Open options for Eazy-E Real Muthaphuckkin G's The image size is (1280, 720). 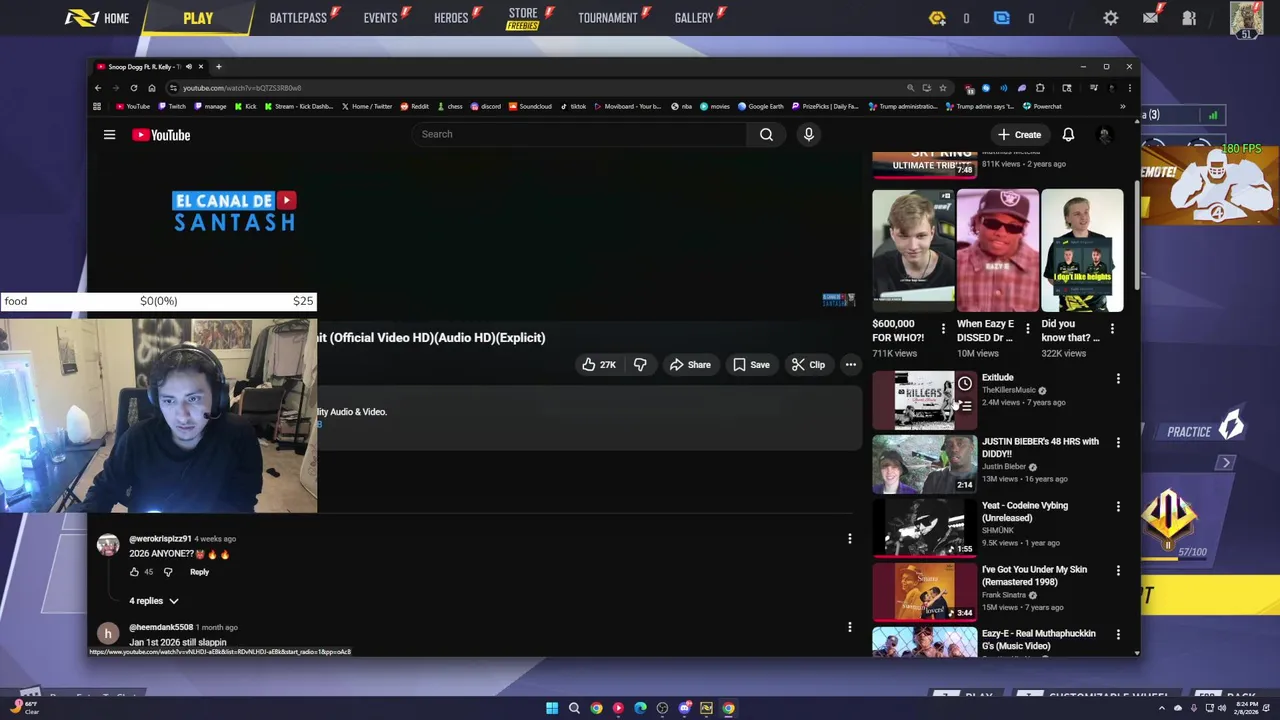click(x=1118, y=634)
